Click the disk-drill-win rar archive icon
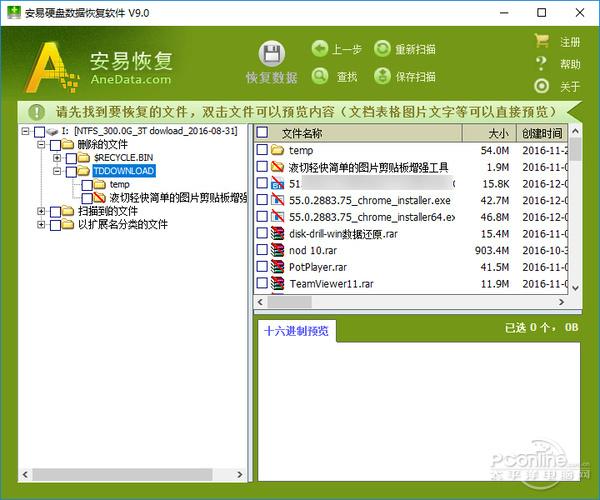The height and width of the screenshot is (500, 600). (x=277, y=233)
